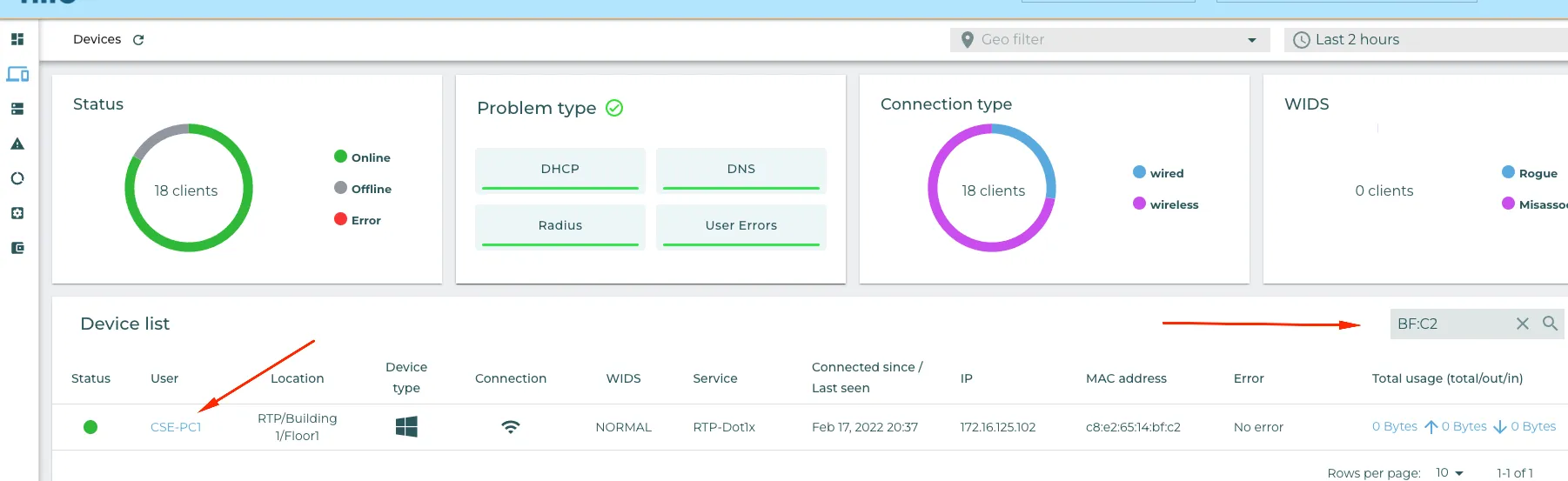Image resolution: width=1568 pixels, height=481 pixels.
Task: Refresh the Devices page
Action: [x=138, y=40]
